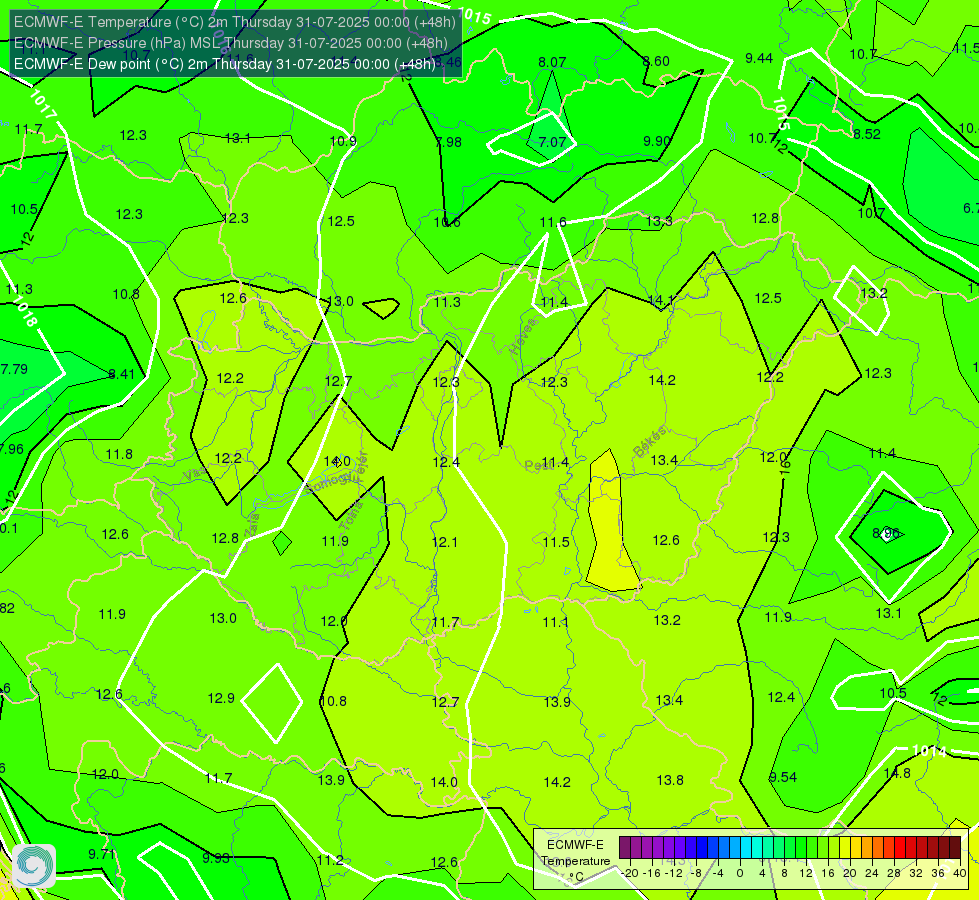Click the 11.1 dew point value

pos(556,622)
